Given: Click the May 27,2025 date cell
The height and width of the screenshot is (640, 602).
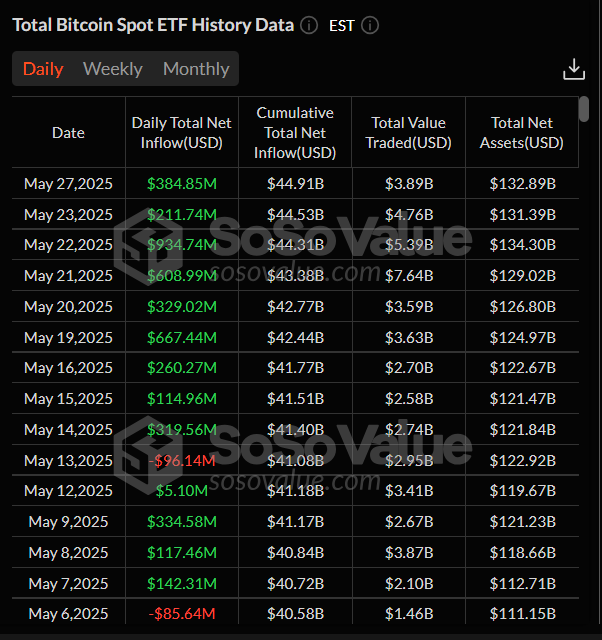Looking at the screenshot, I should 68,184.
